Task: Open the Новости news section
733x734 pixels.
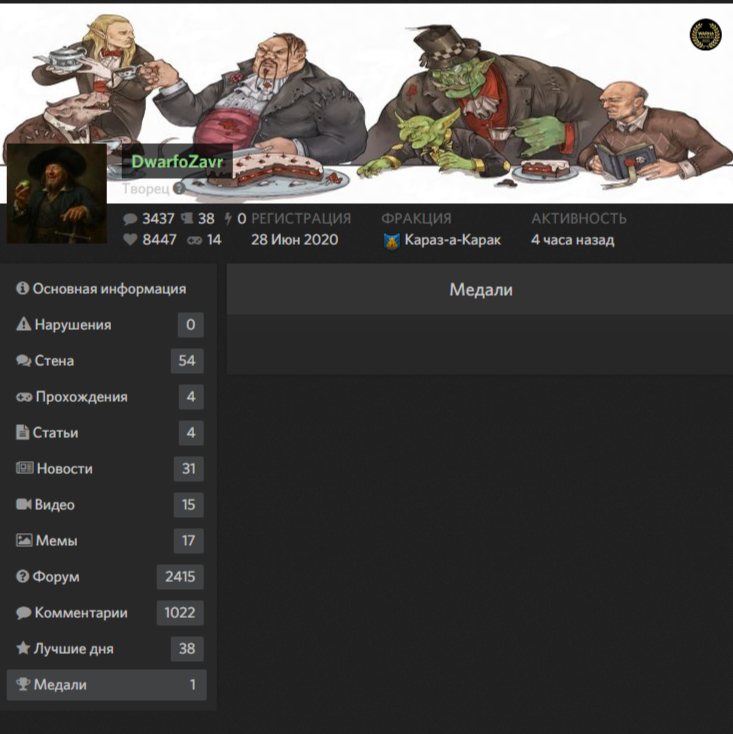Action: click(x=107, y=469)
